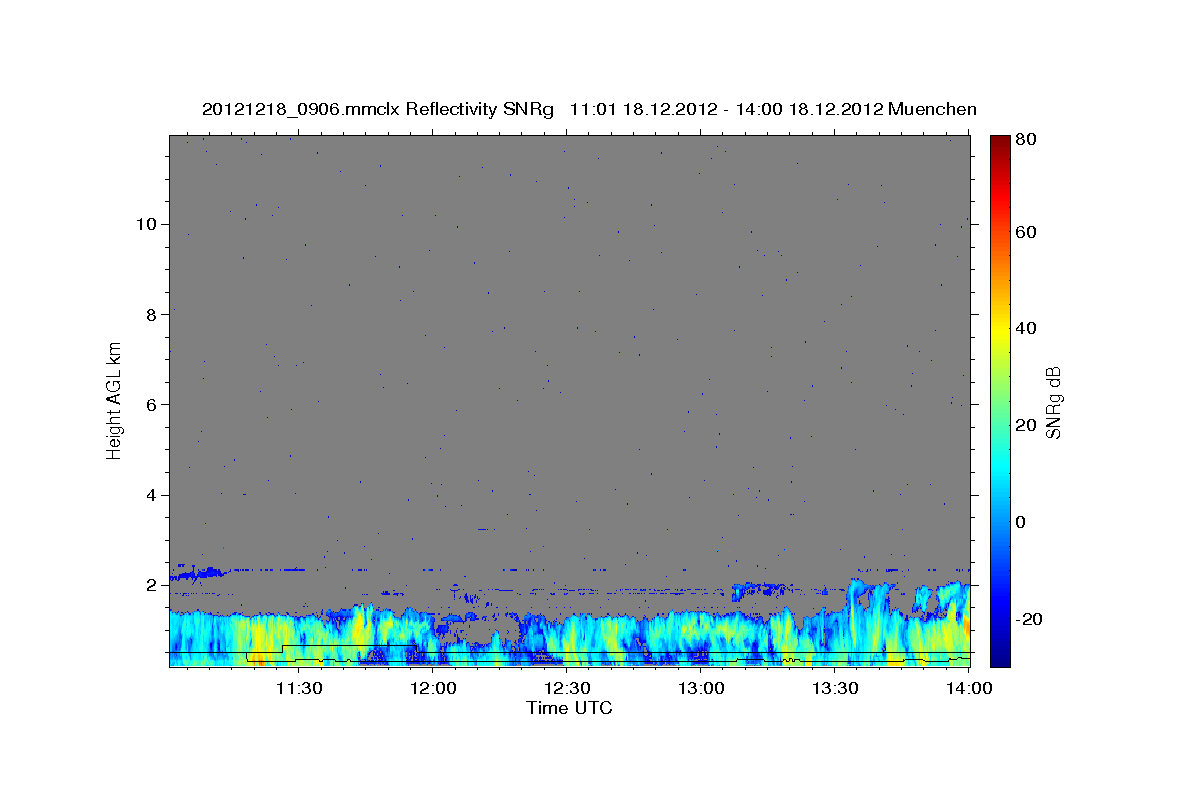
Task: Click the 'SNRg dB' colorbar label
Action: coord(1053,401)
